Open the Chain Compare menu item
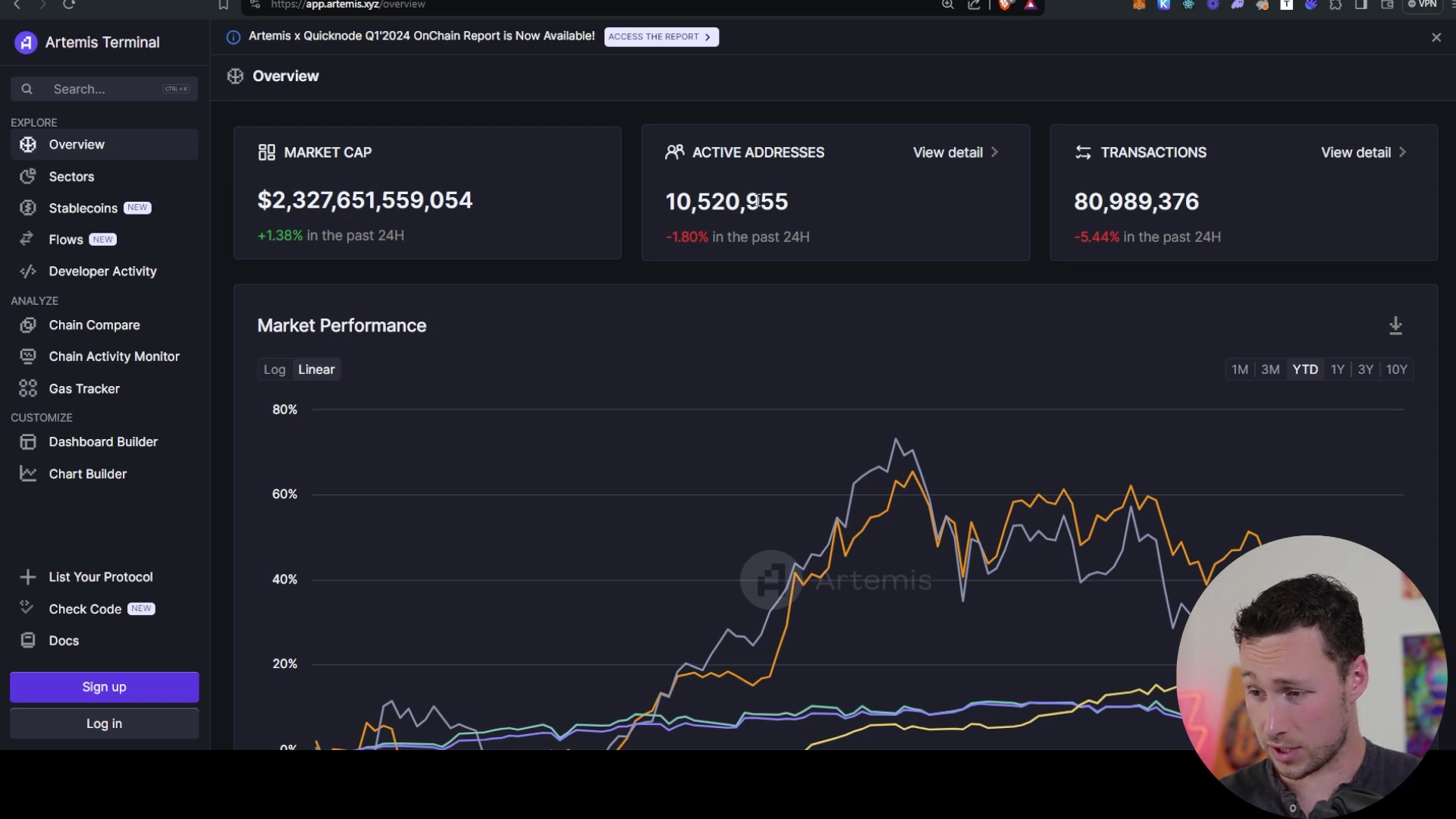 pos(94,325)
